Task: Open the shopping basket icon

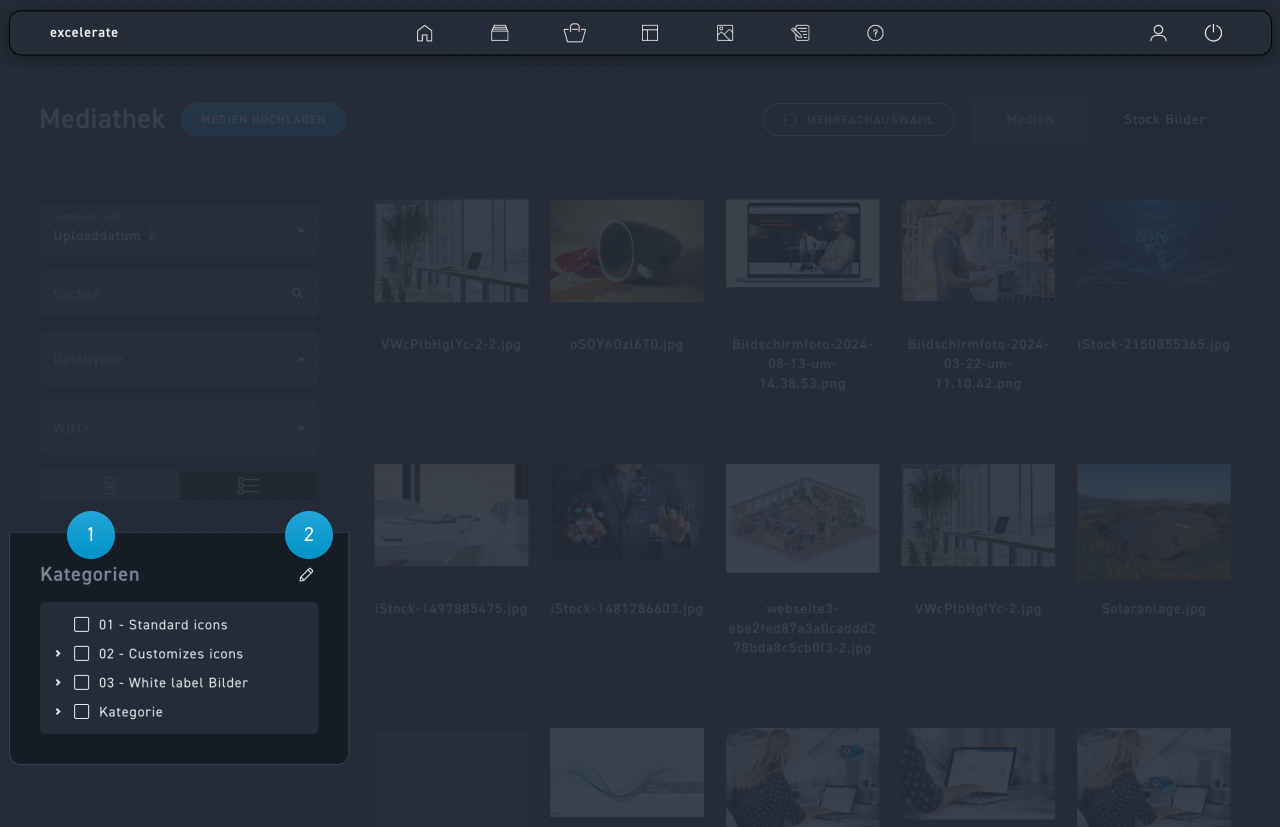Action: pyautogui.click(x=574, y=33)
